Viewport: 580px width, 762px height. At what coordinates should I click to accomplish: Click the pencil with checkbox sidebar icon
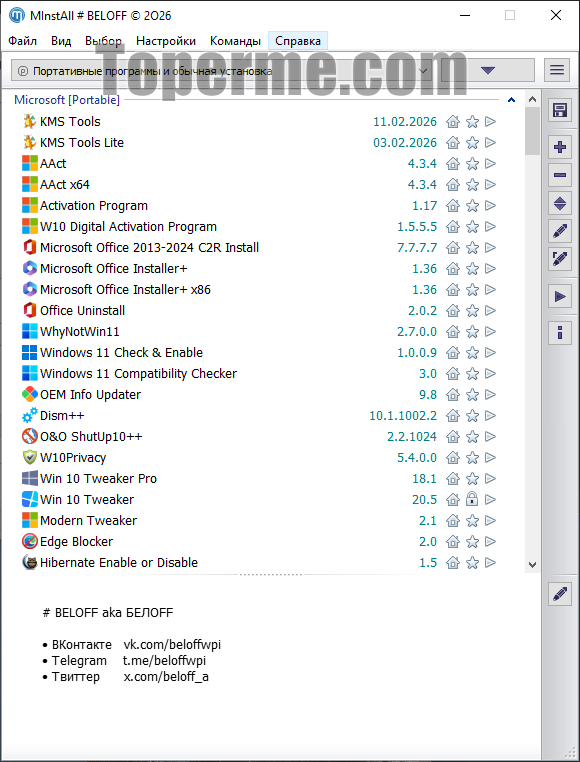(560, 260)
